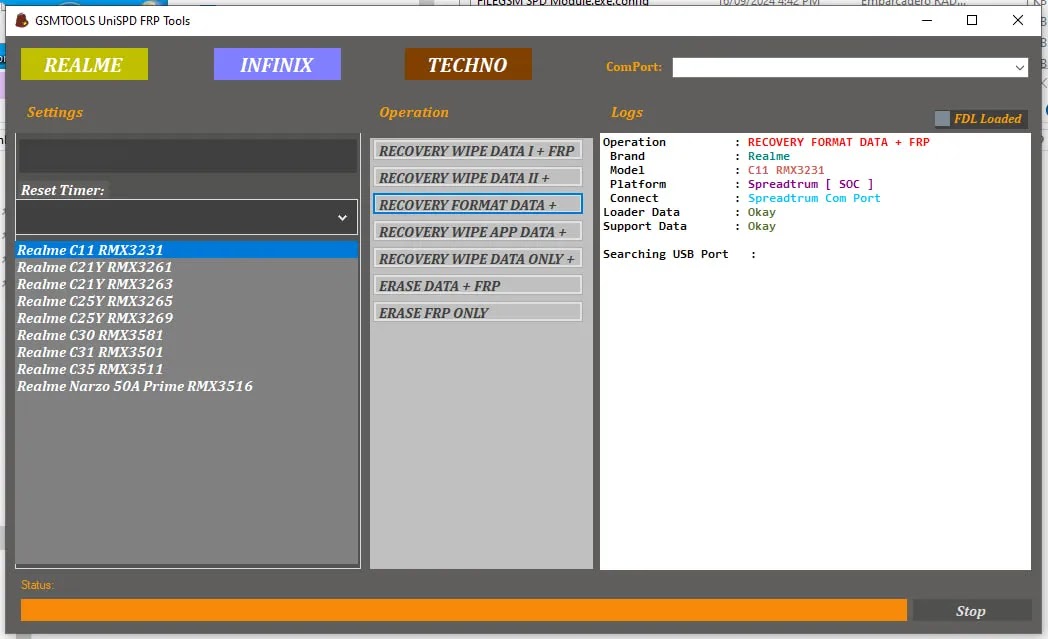The image size is (1048, 639).
Task: Switch to the REALME brand tab
Action: pos(84,64)
